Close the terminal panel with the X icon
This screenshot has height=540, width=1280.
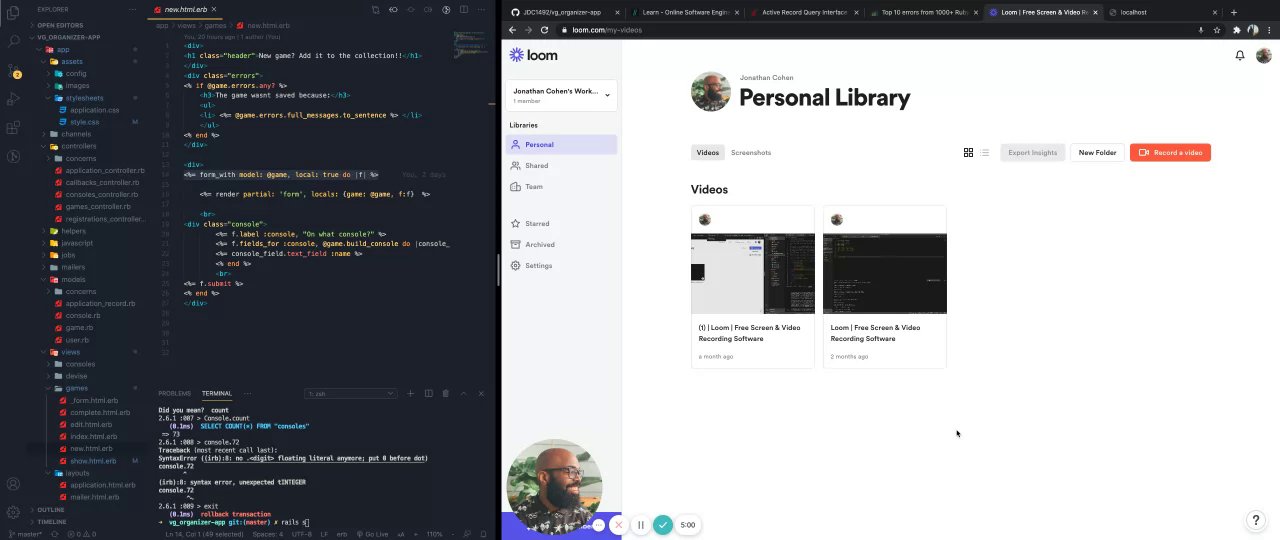[482, 393]
